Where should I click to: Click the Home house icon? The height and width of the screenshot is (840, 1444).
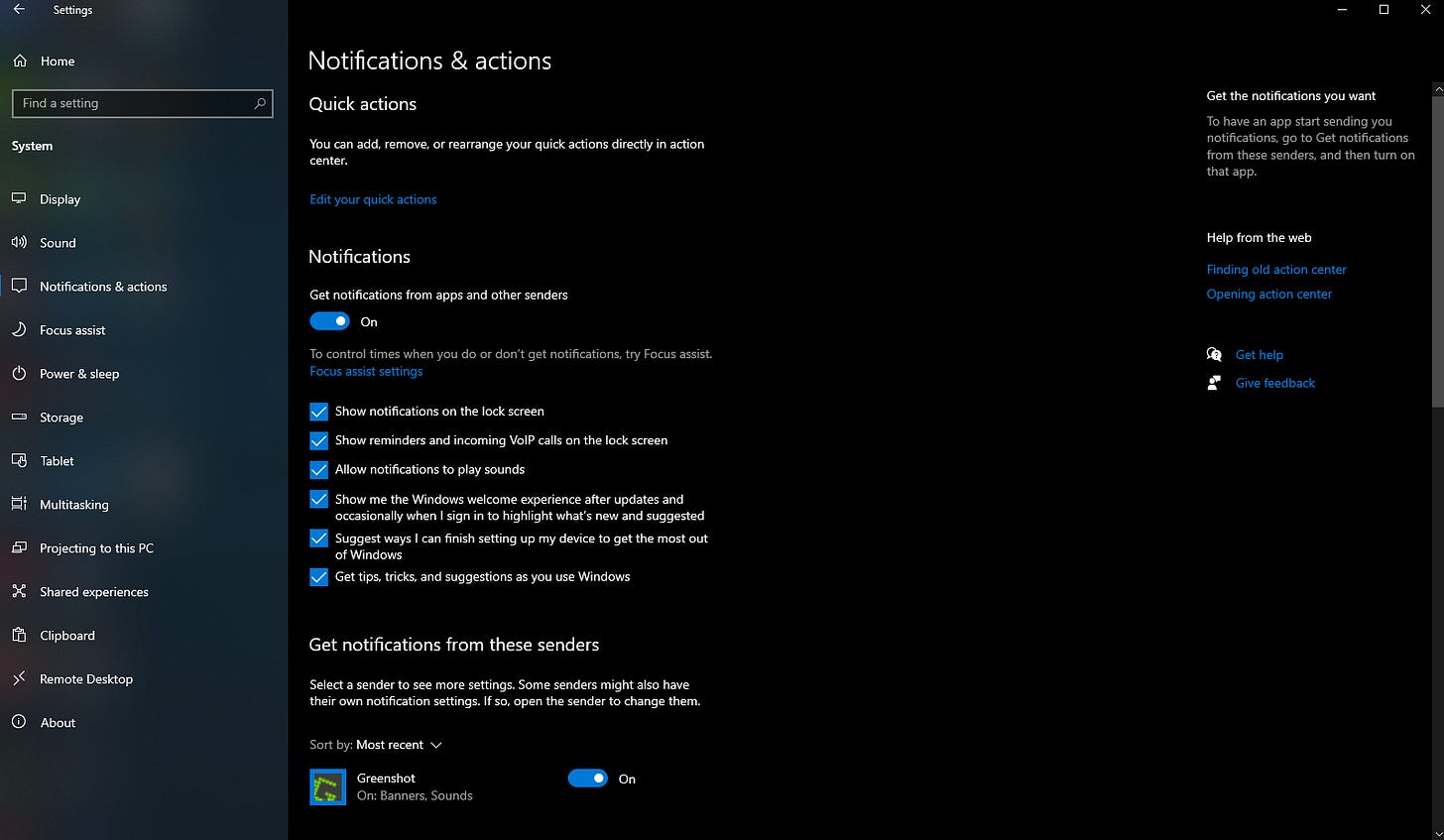point(20,60)
